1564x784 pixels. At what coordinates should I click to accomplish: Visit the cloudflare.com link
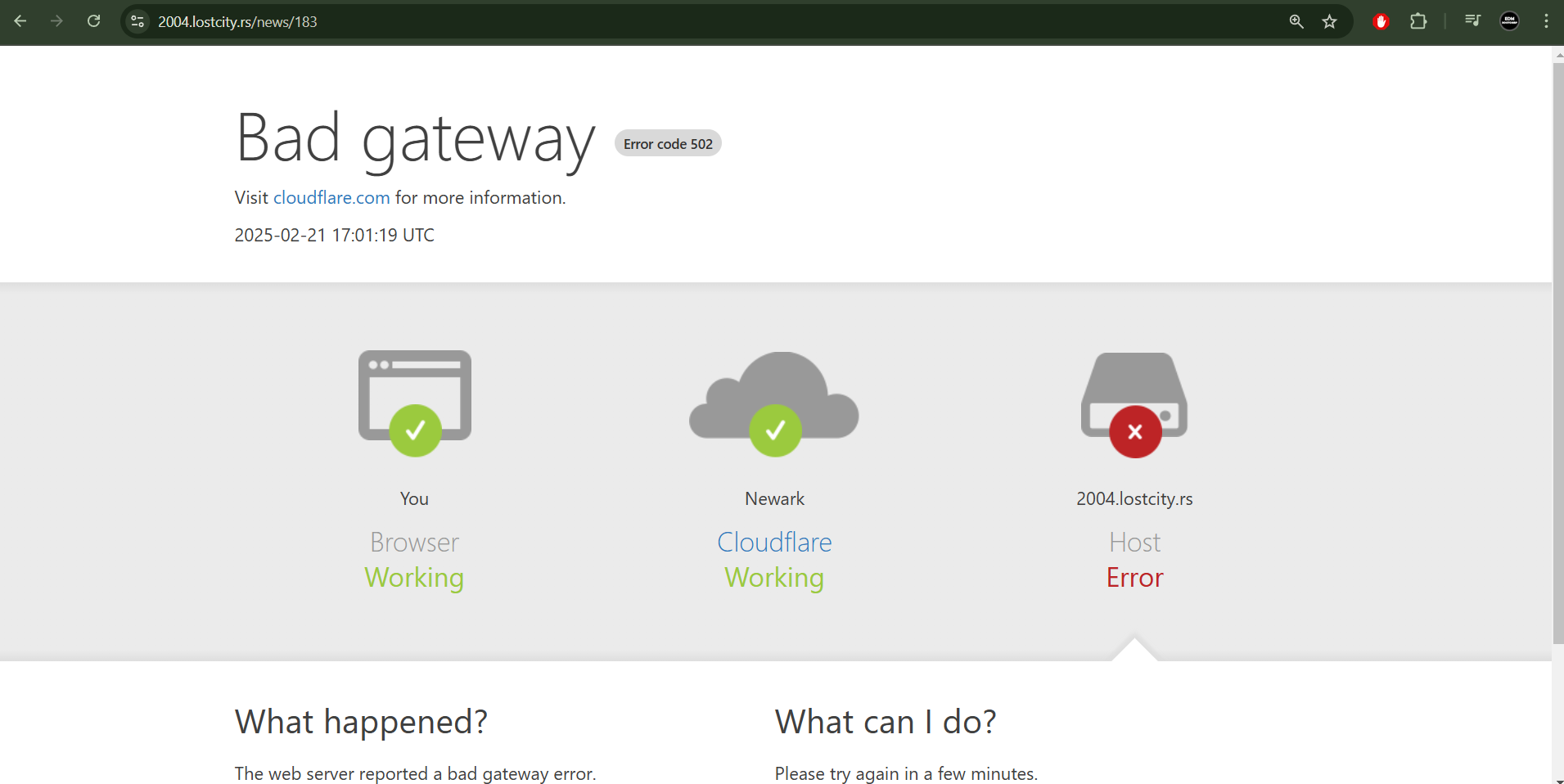331,197
